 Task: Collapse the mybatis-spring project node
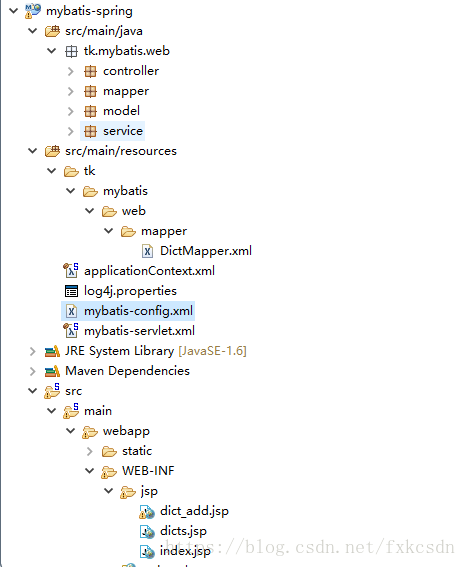14,11
